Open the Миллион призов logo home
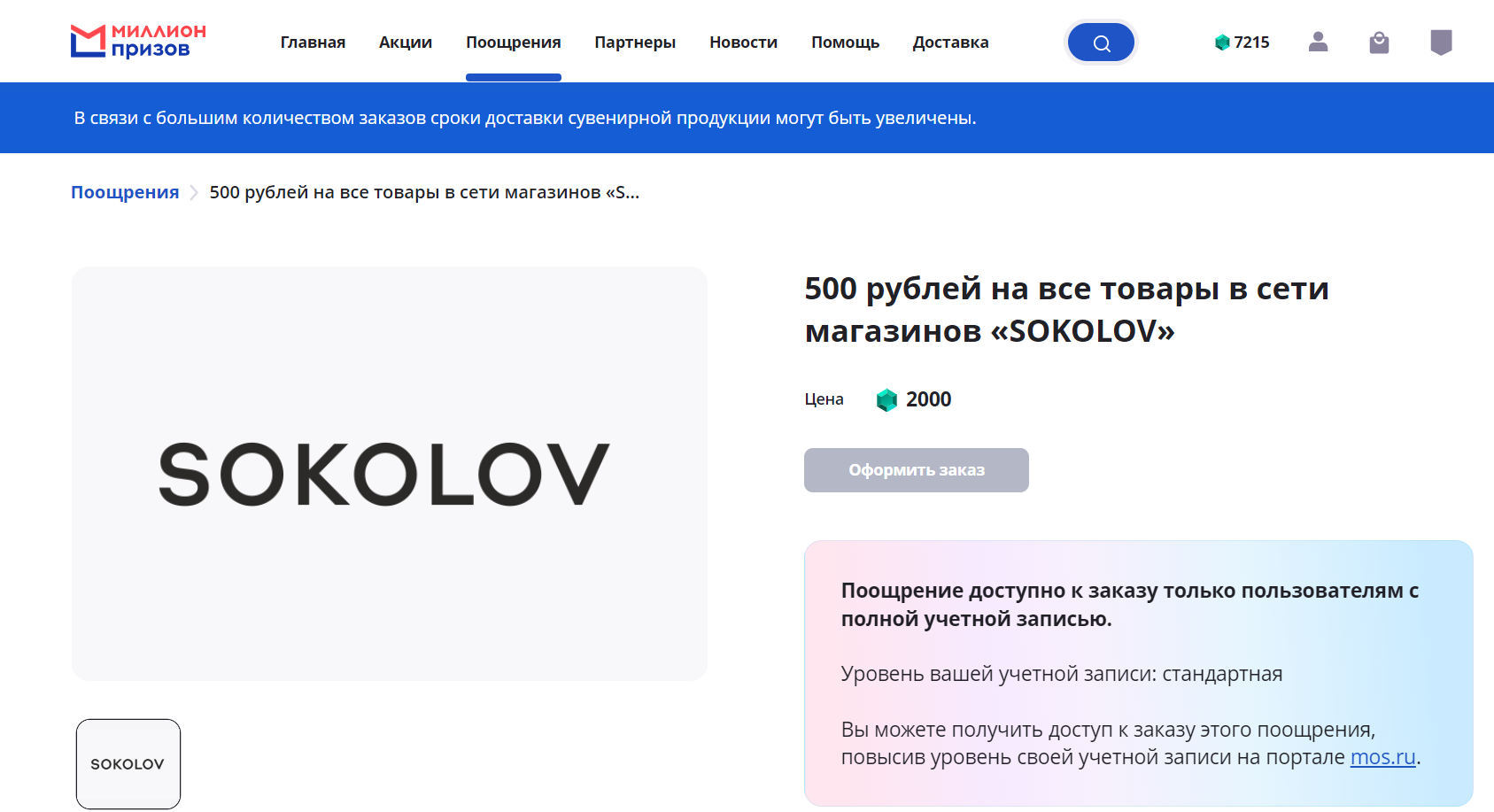The image size is (1494, 812). [138, 42]
